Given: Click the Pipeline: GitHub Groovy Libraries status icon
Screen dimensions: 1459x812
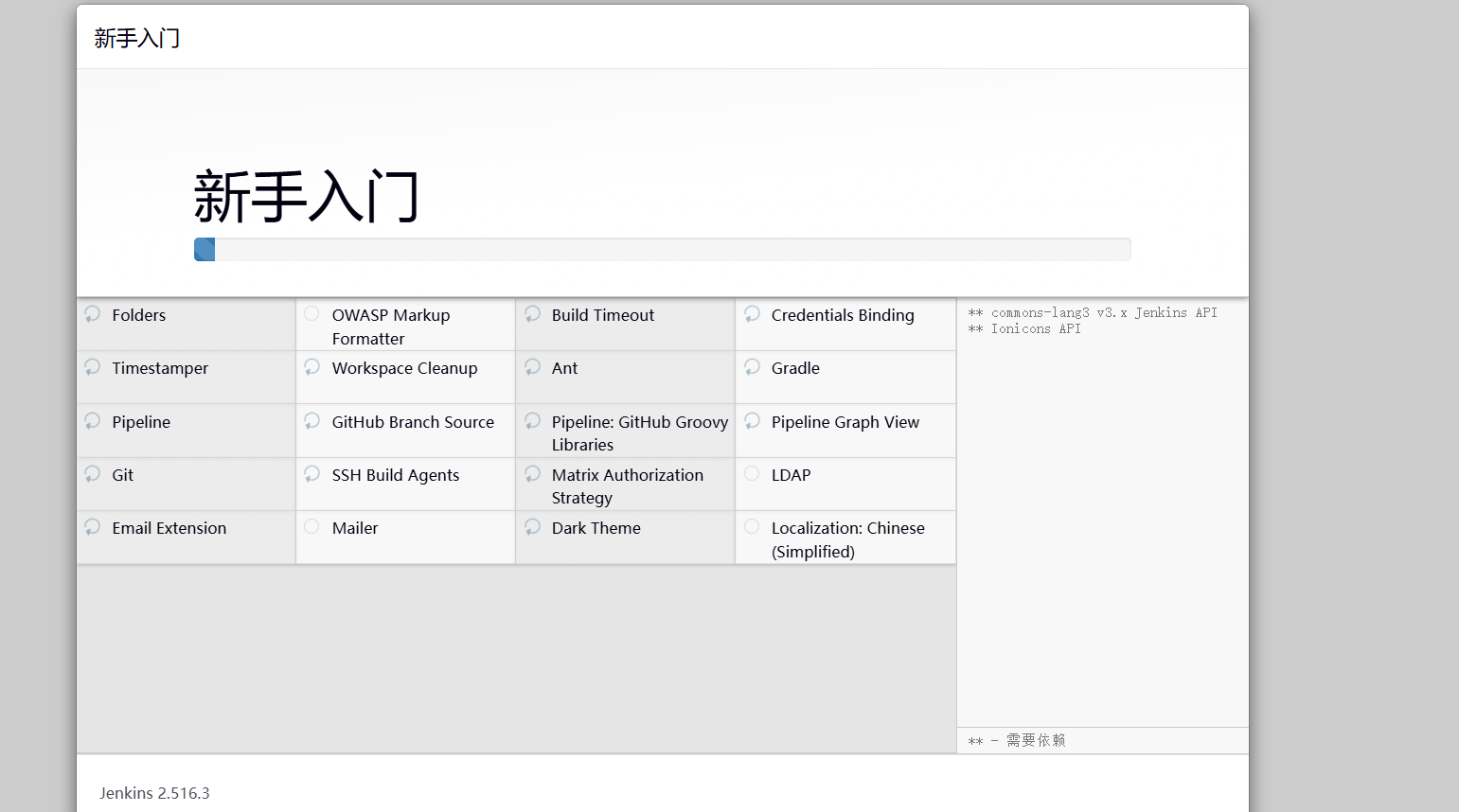Looking at the screenshot, I should 532,420.
